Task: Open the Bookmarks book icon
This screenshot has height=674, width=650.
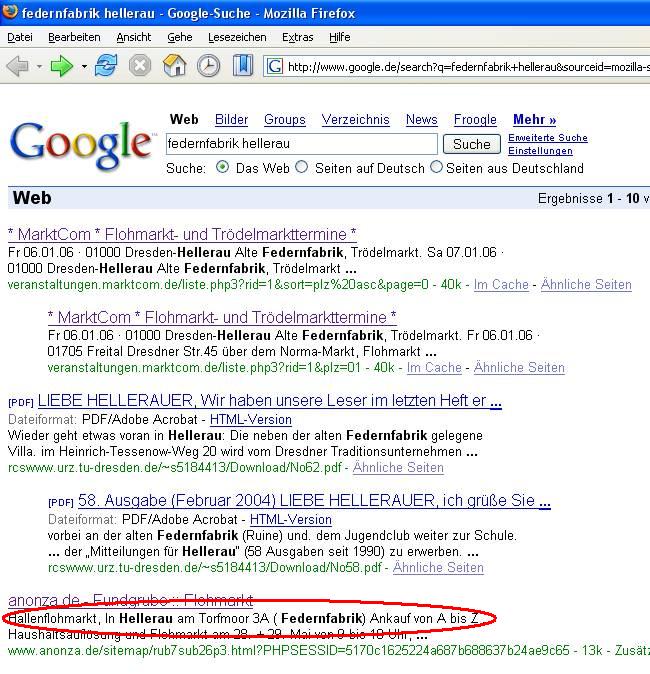Action: coord(242,66)
